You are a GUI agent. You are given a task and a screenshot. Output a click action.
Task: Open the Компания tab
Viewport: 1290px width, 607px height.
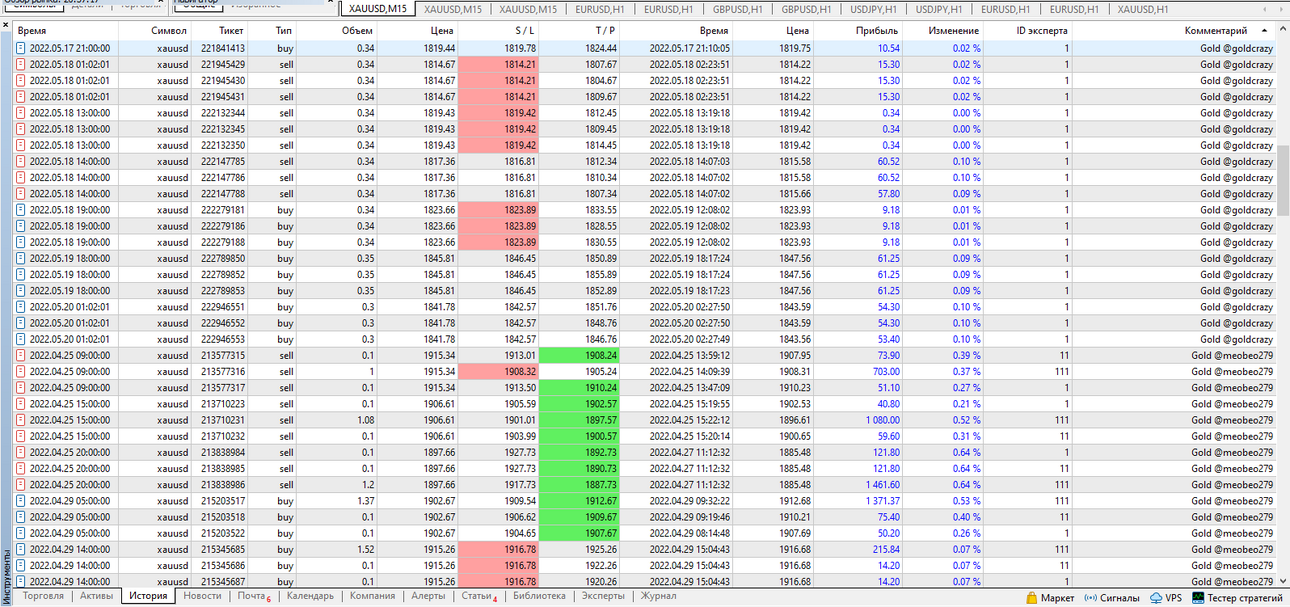pos(373,596)
